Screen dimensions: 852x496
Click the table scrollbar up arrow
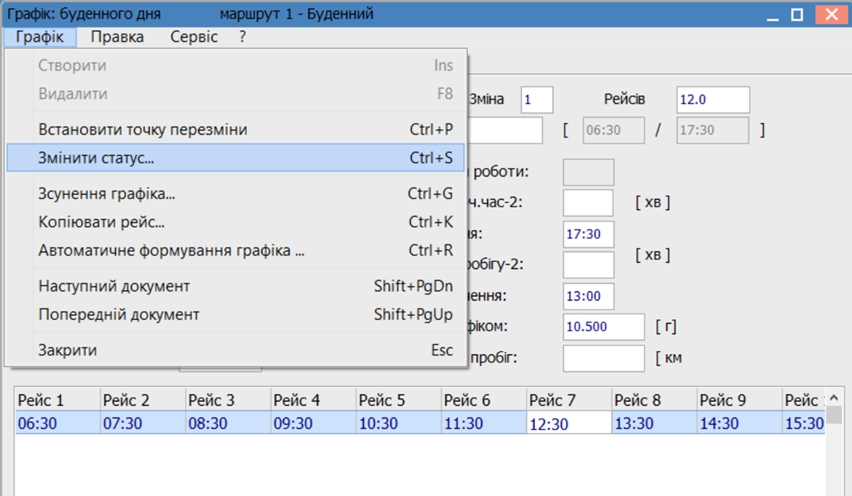tap(835, 398)
